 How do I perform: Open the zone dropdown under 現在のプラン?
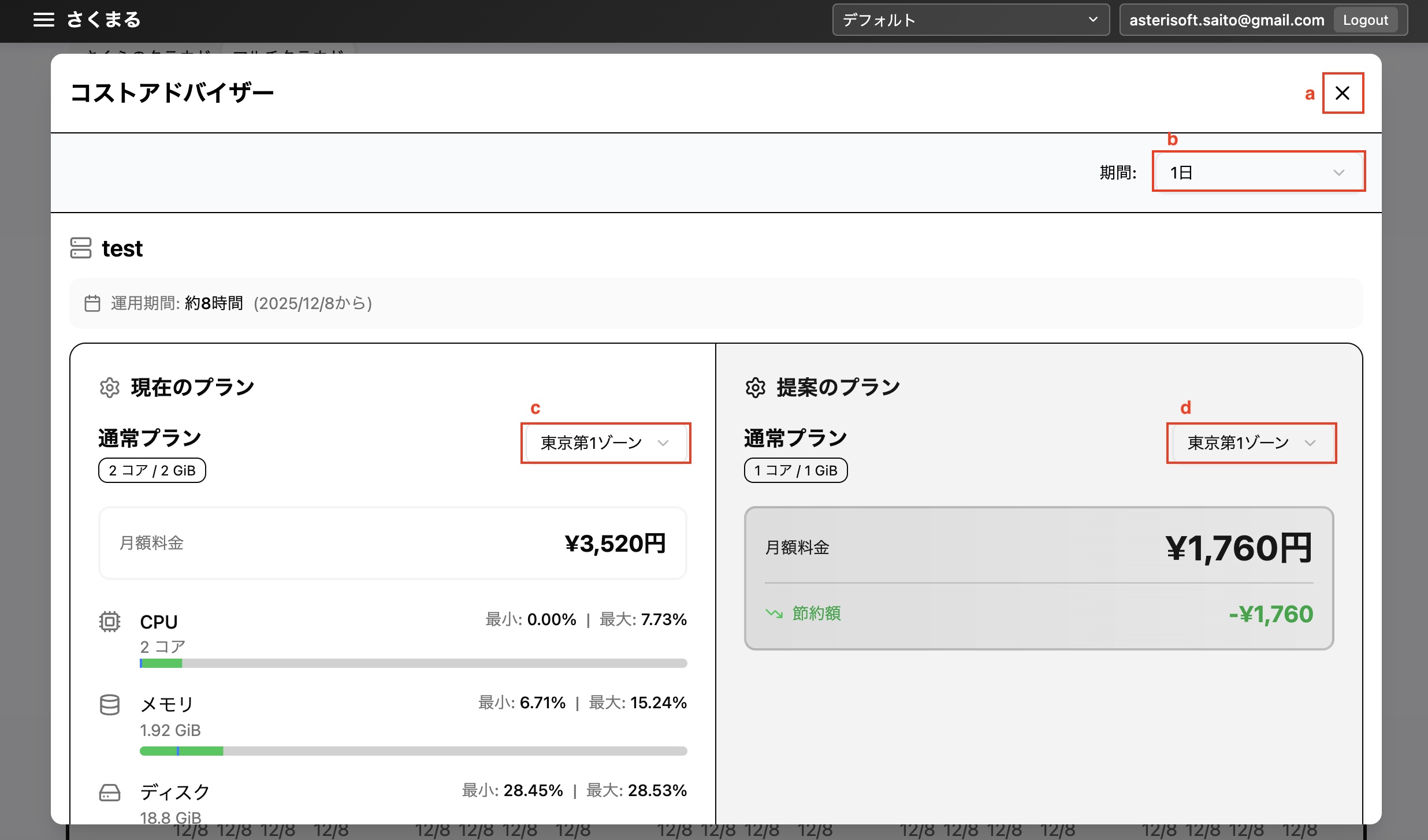pos(605,443)
